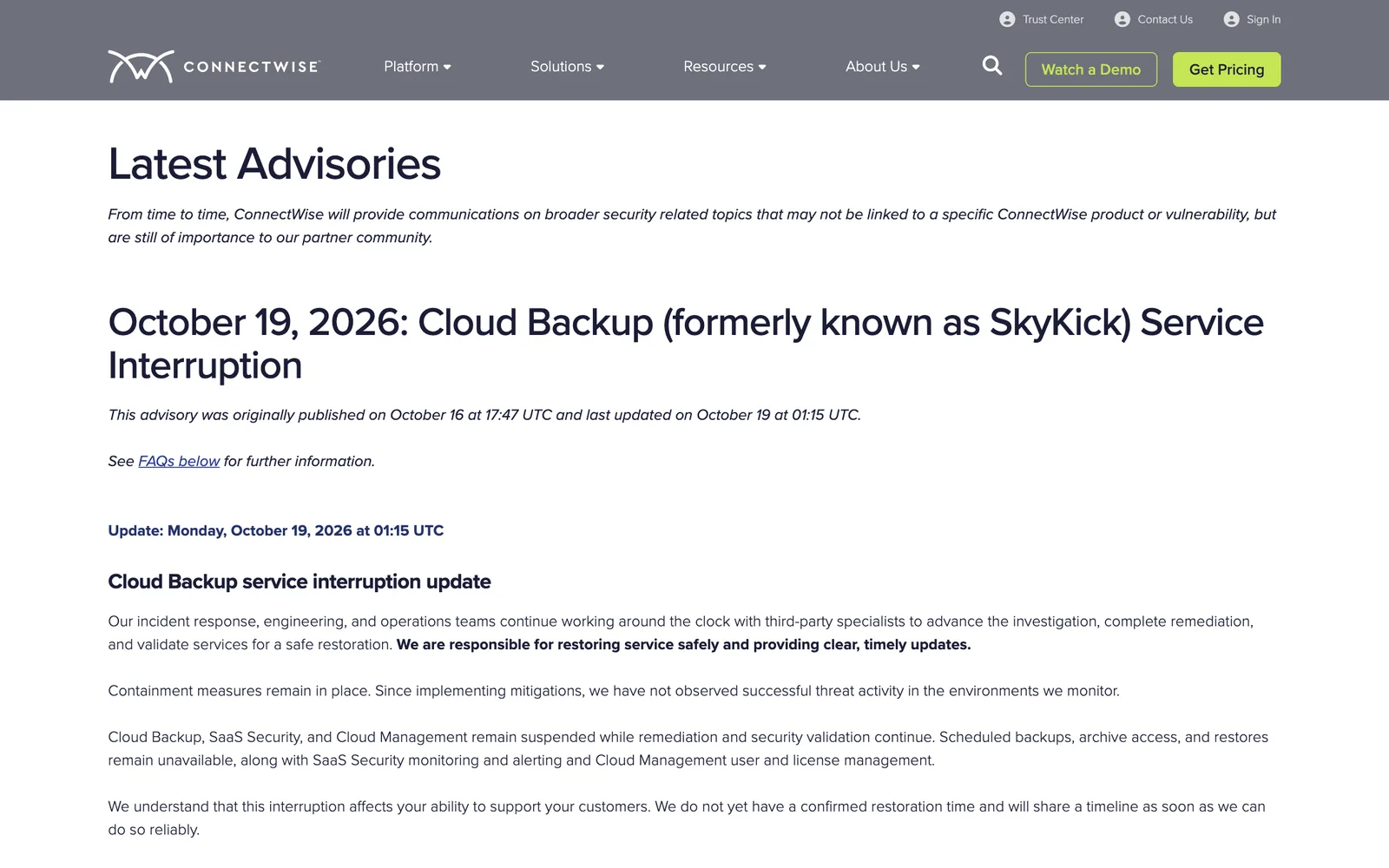Open the Contact Us link
1389x868 pixels.
(1165, 19)
